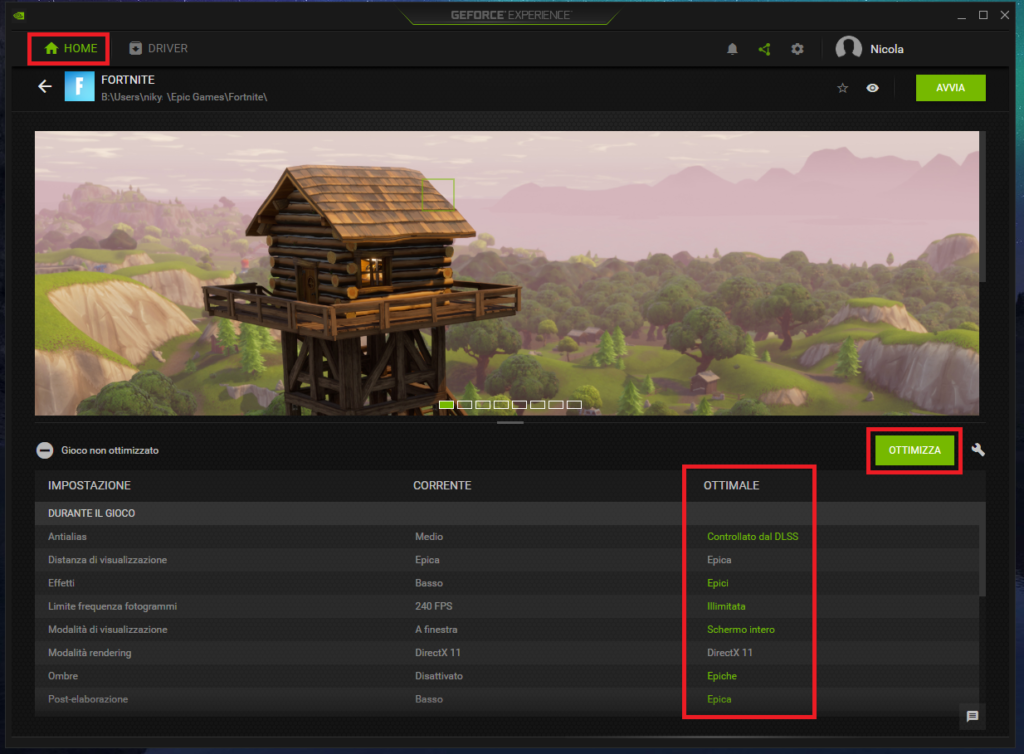Click the 'A finestra' current value

coord(436,629)
